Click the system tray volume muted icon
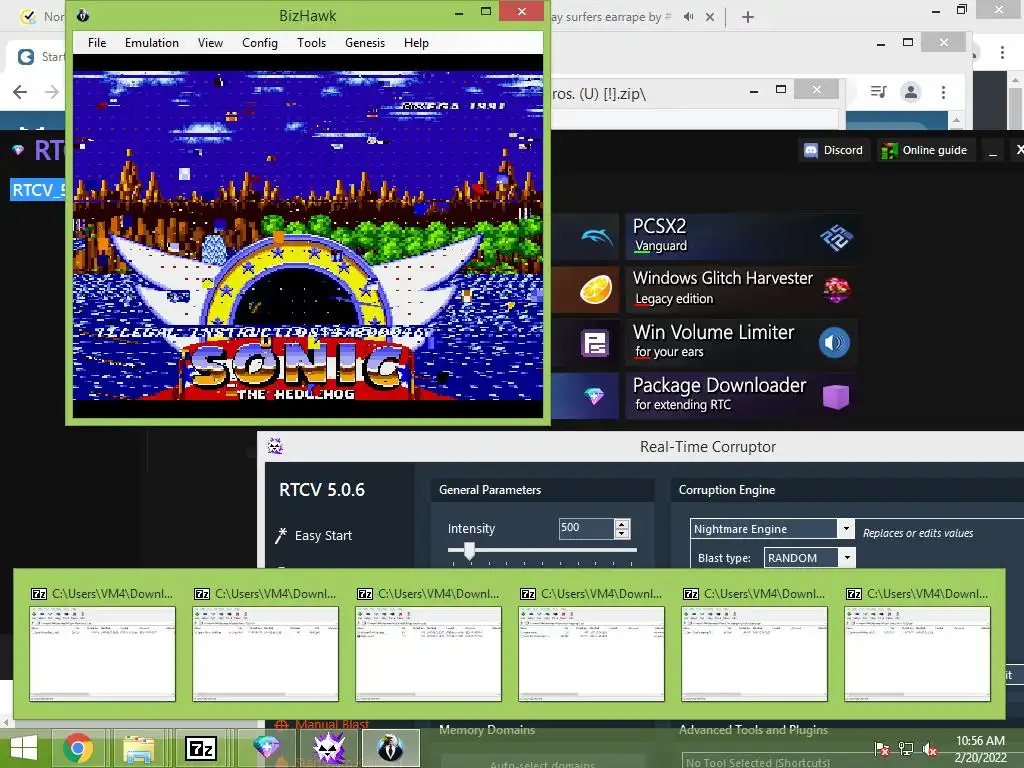This screenshot has width=1024, height=768. click(x=930, y=749)
